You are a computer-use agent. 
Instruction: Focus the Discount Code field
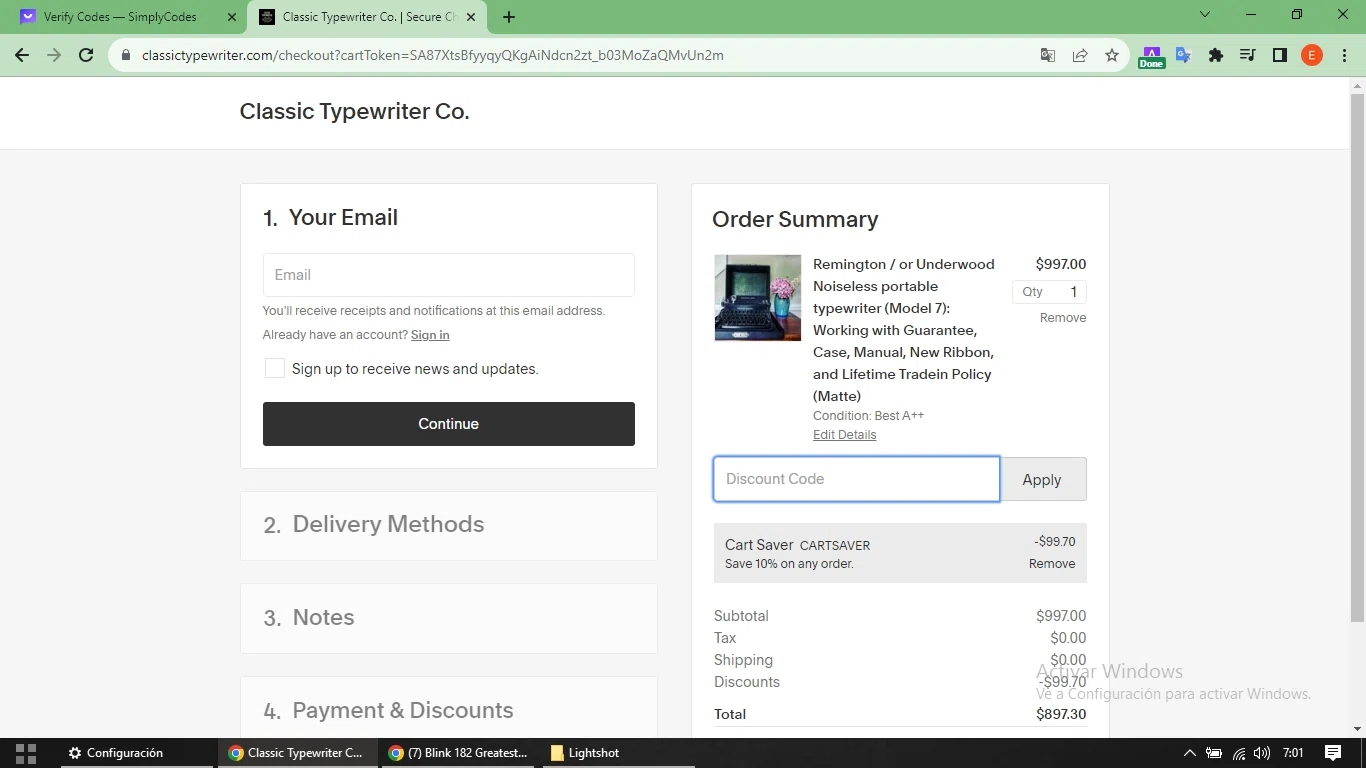click(x=856, y=479)
